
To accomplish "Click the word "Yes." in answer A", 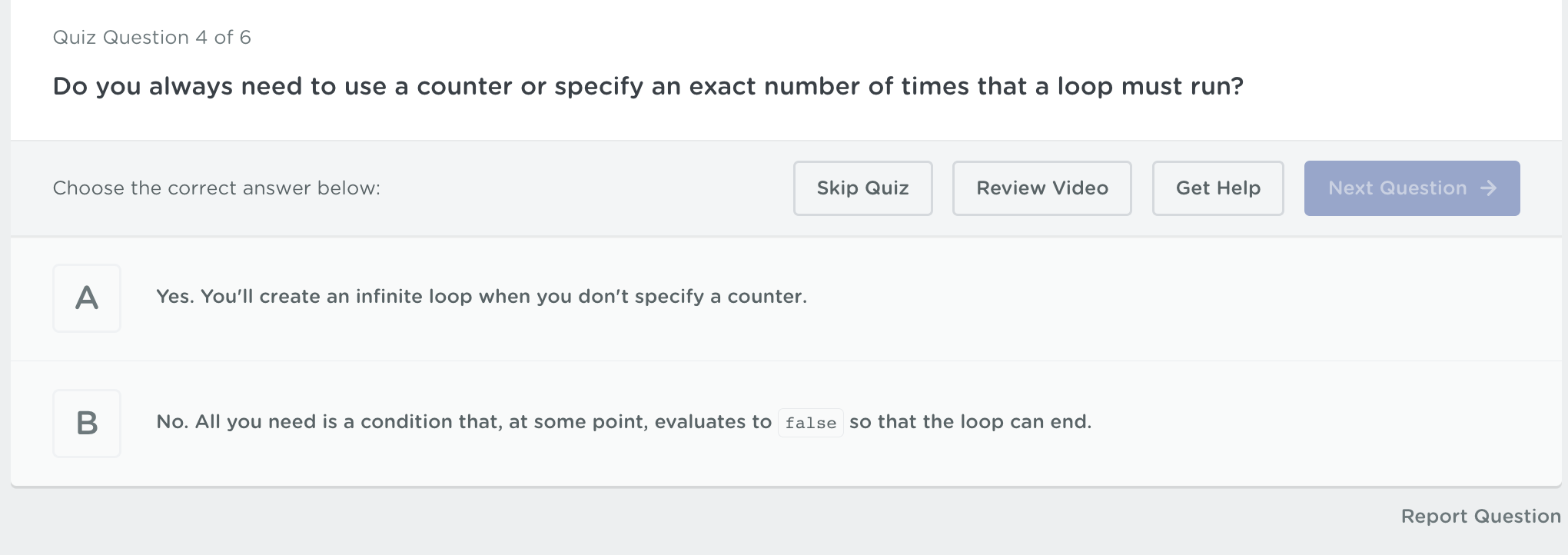I will pyautogui.click(x=174, y=297).
